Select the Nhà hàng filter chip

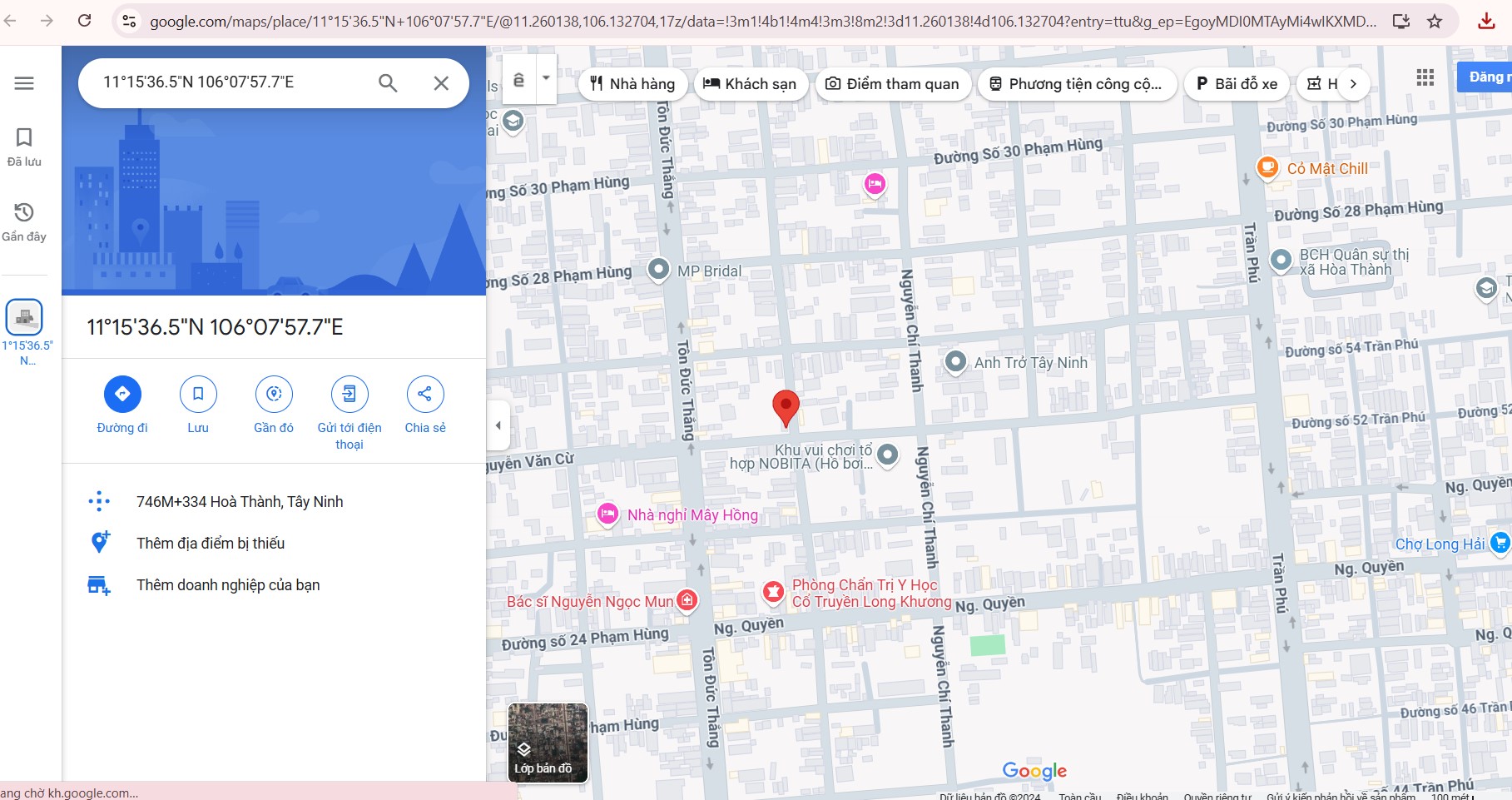pyautogui.click(x=632, y=83)
